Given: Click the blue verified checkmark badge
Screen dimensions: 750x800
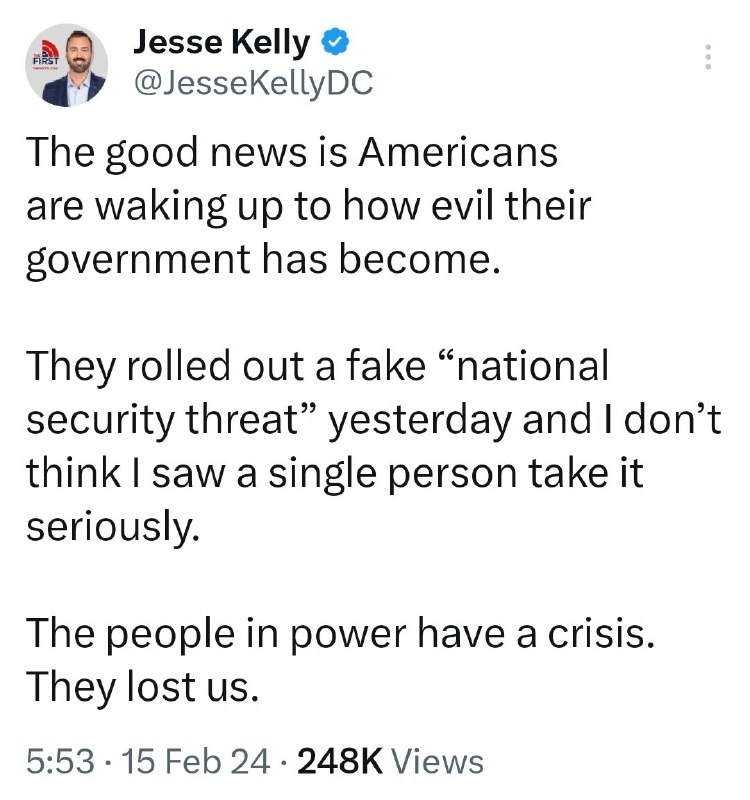Looking at the screenshot, I should coord(335,43).
